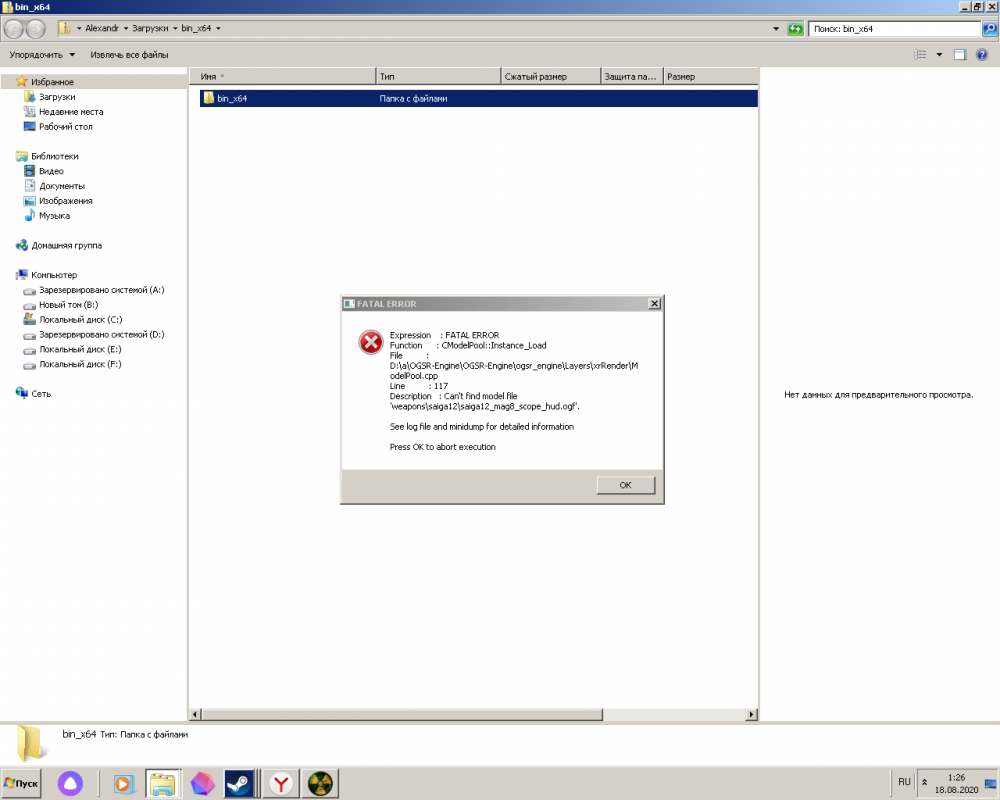1000x800 pixels.
Task: Open Недавние места in navigation pane
Action: click(x=71, y=112)
